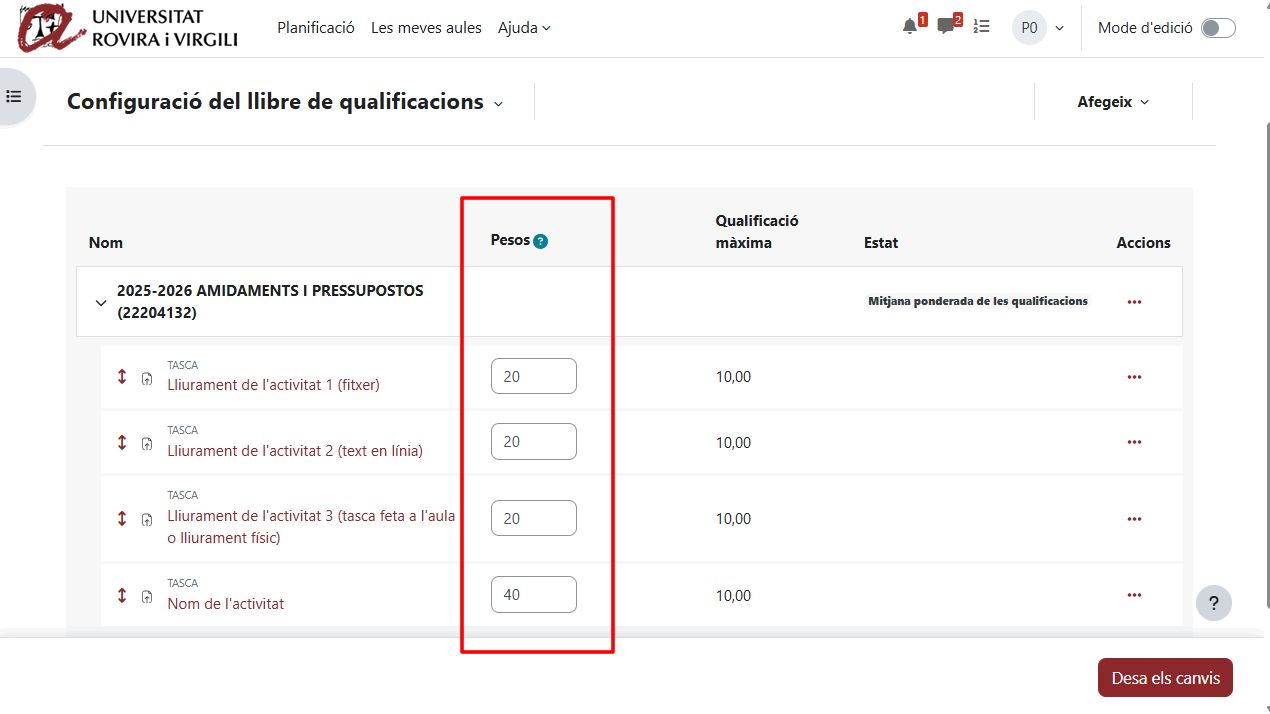Collapse the 2025-2026 AMIDAMENTS I PRESSUPOSTOS category
Image resolution: width=1270 pixels, height=714 pixels.
[x=100, y=303]
